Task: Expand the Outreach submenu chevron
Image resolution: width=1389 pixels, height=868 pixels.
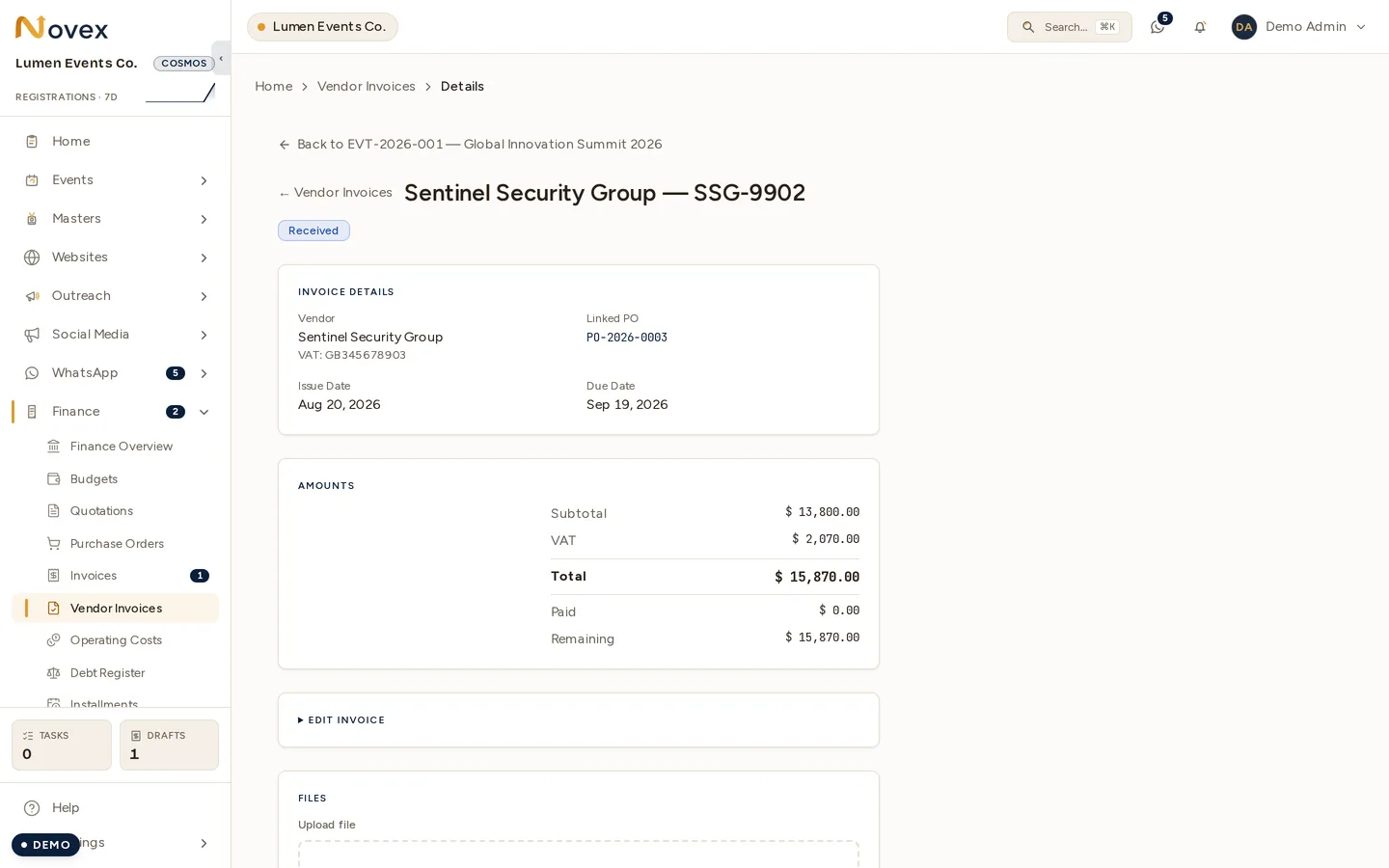Action: coord(204,296)
